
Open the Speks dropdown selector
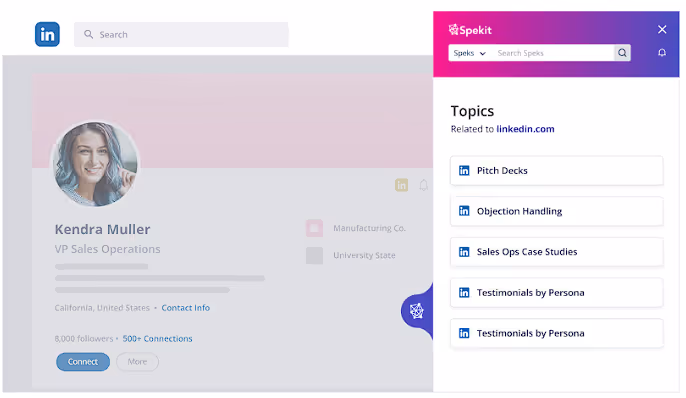(x=469, y=53)
